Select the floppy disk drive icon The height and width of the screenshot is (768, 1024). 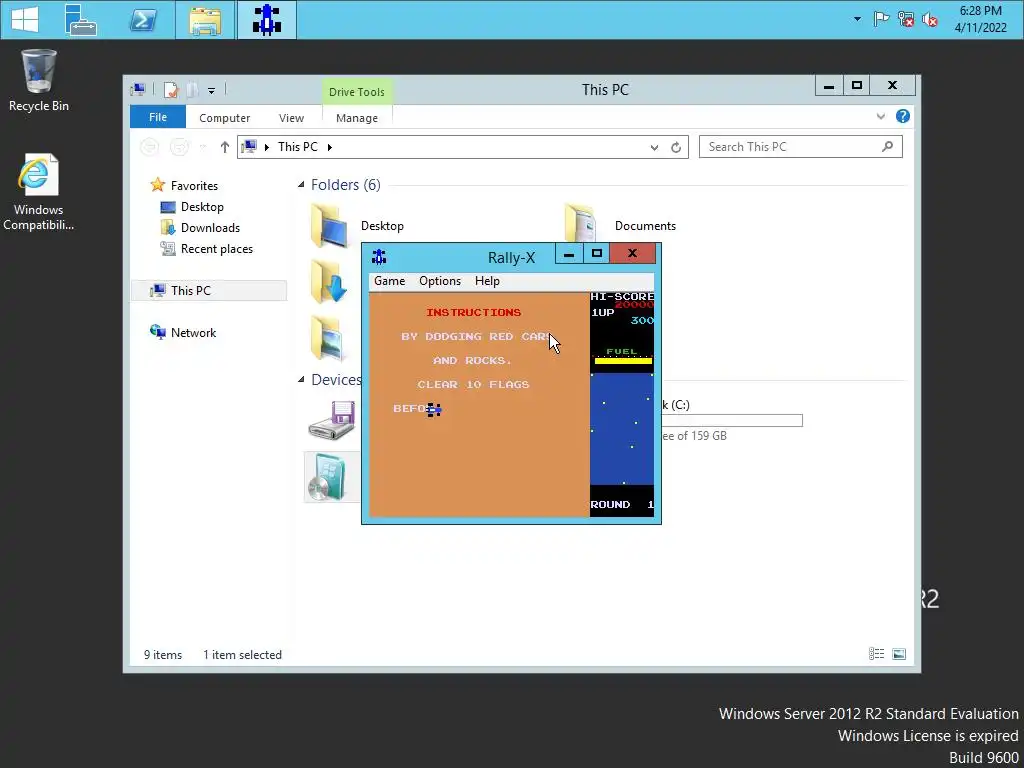tap(332, 420)
